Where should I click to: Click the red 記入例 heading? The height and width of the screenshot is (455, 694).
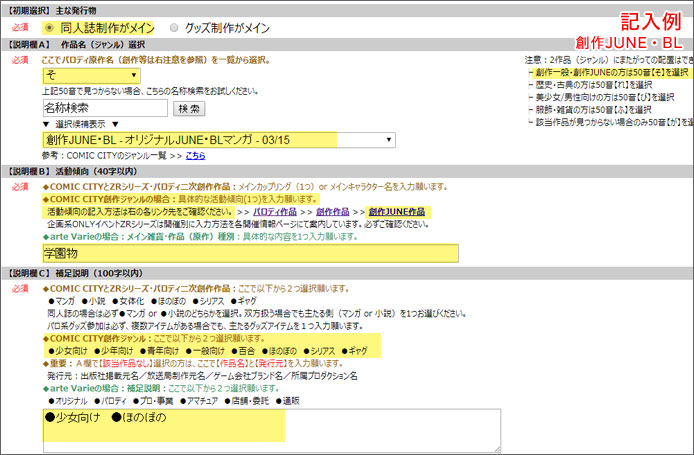tap(651, 22)
